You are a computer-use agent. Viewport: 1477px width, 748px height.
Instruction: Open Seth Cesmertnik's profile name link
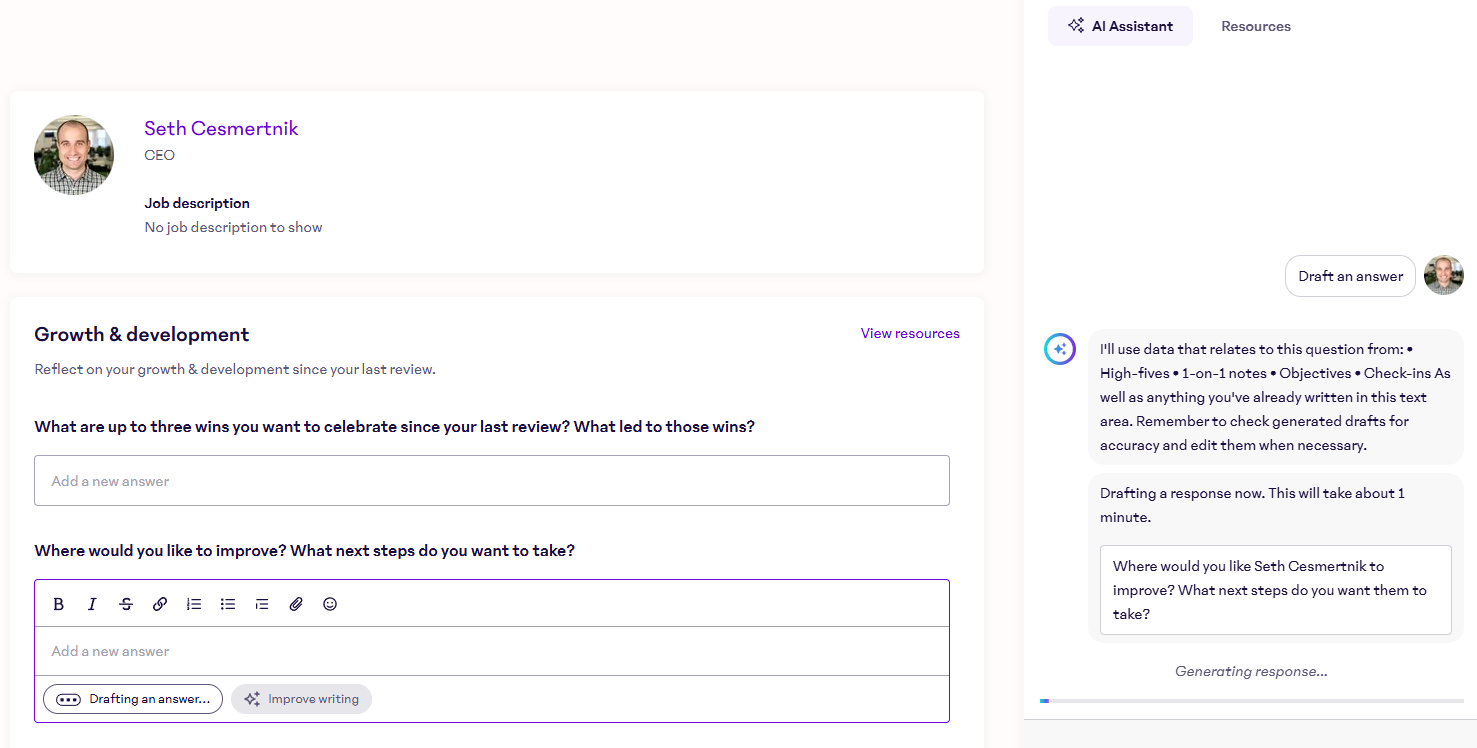221,128
